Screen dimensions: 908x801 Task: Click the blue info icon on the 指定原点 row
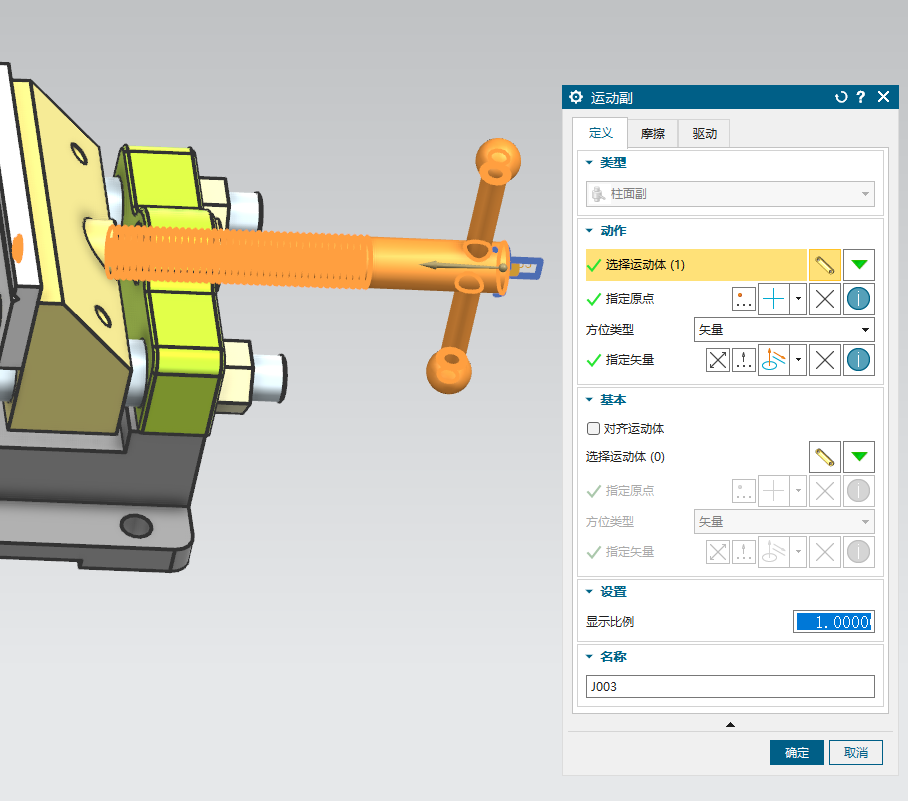coord(858,299)
